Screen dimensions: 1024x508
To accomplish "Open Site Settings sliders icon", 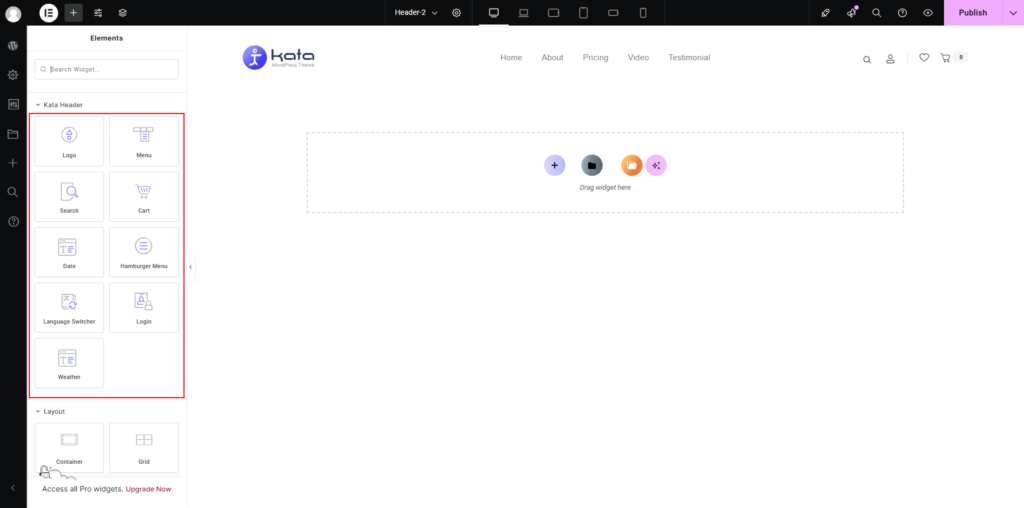I will tap(98, 13).
